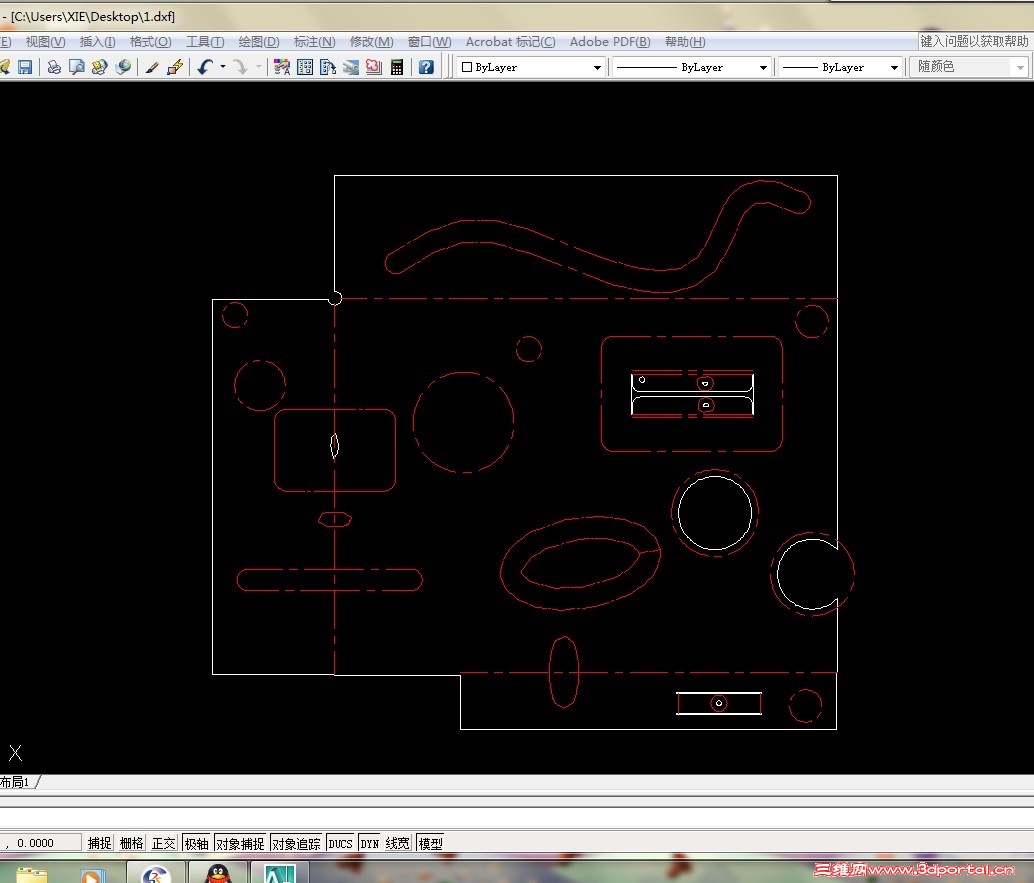Click the 3D DWF globe icon
Image resolution: width=1034 pixels, height=883 pixels.
123,67
